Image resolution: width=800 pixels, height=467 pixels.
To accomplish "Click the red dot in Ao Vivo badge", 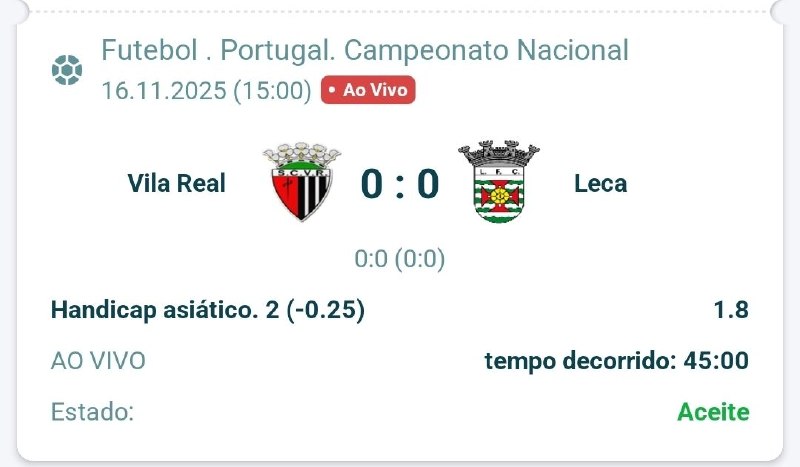I will coord(331,90).
